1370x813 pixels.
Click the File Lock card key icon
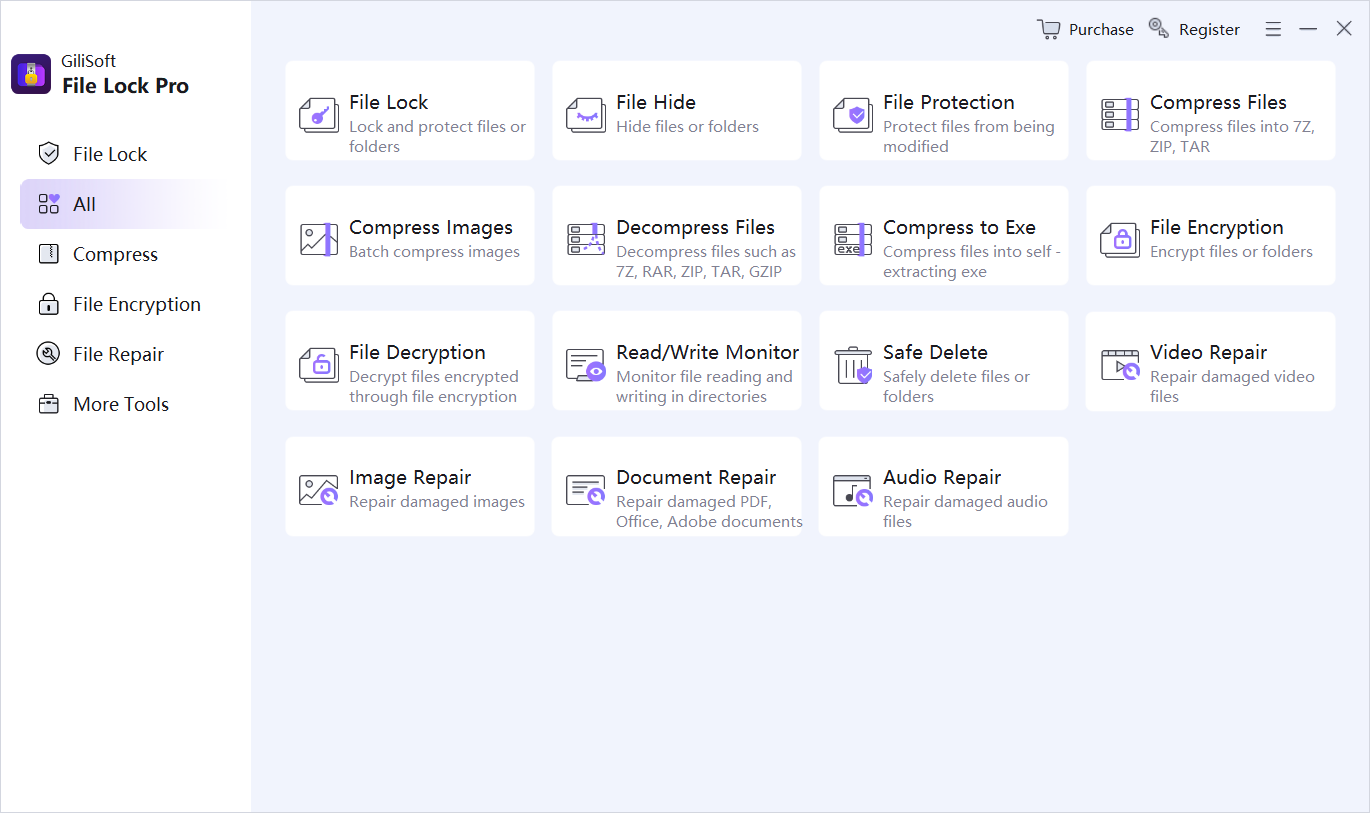tap(319, 115)
